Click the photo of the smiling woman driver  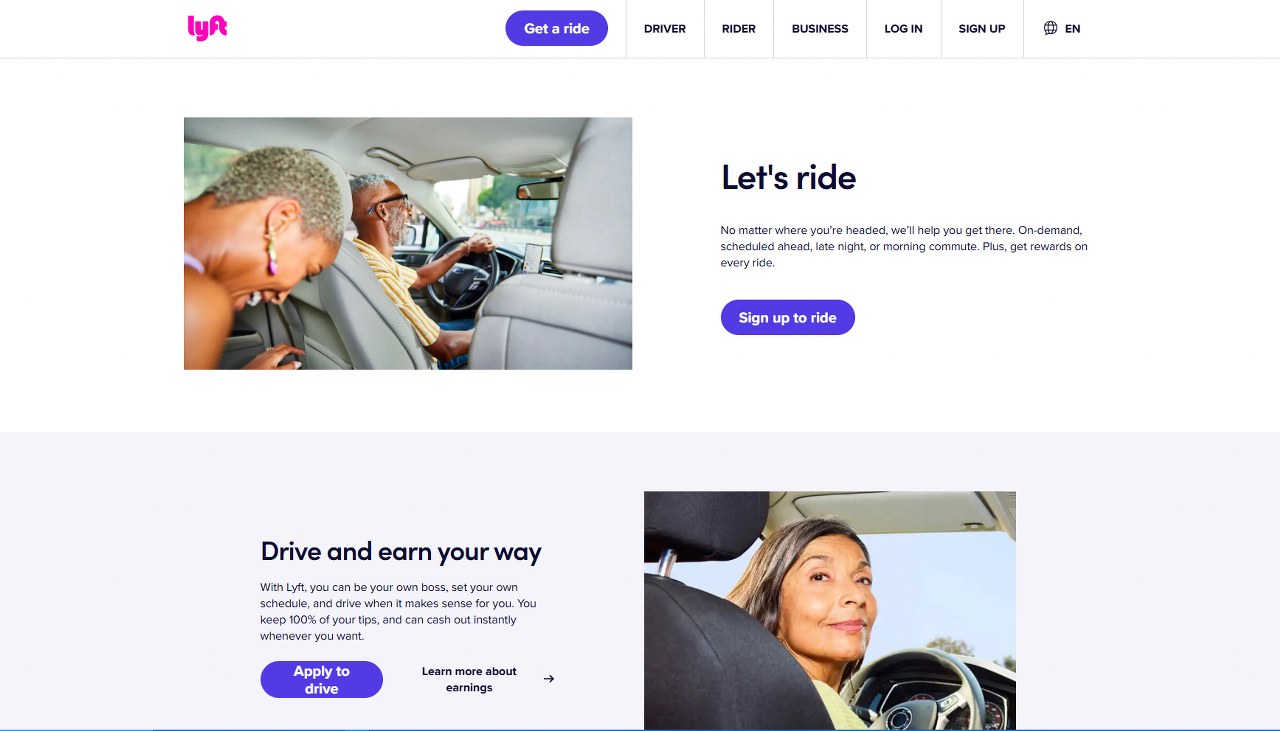click(x=830, y=610)
